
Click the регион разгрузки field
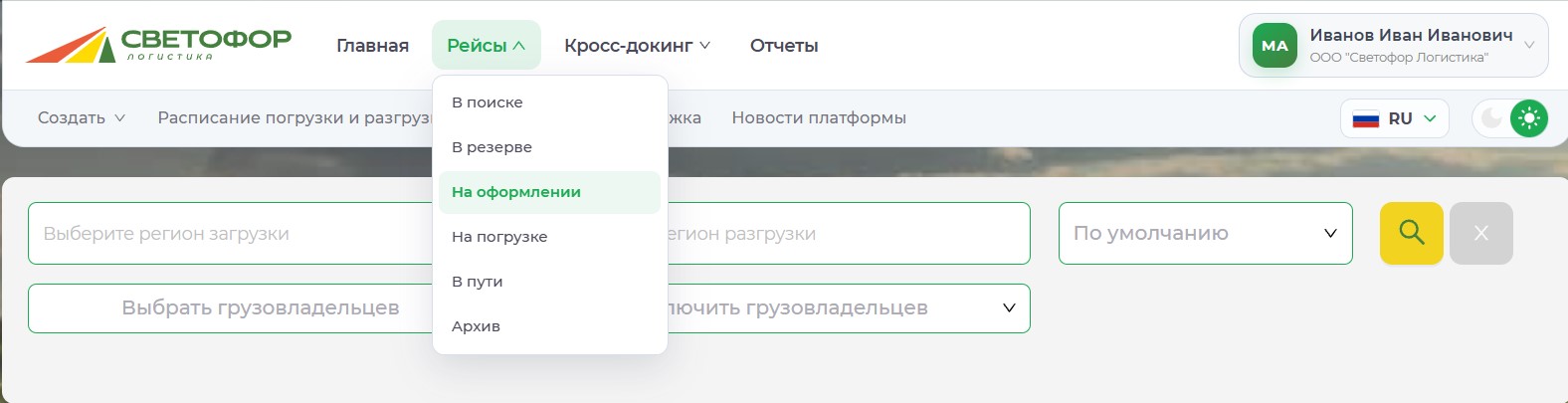click(x=849, y=233)
